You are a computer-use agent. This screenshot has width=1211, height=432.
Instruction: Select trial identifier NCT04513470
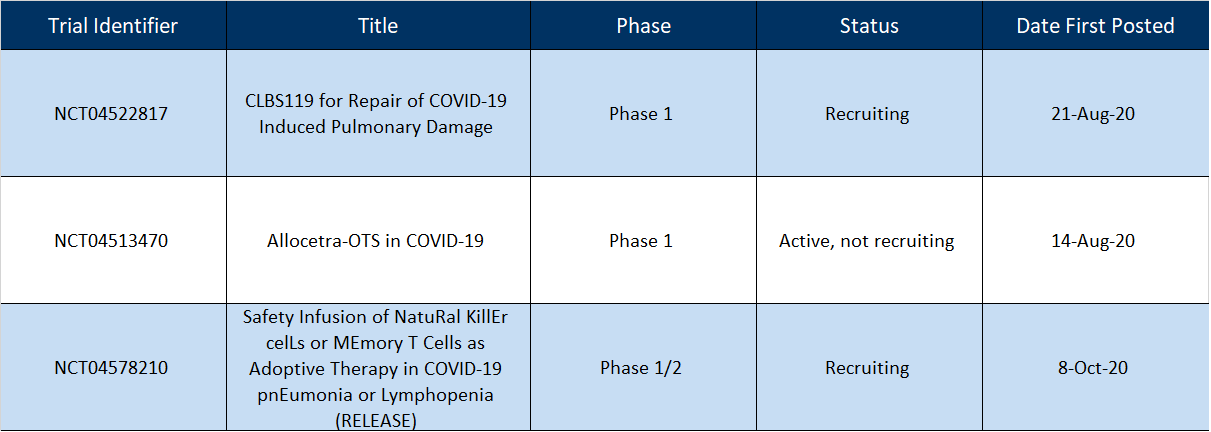point(111,241)
